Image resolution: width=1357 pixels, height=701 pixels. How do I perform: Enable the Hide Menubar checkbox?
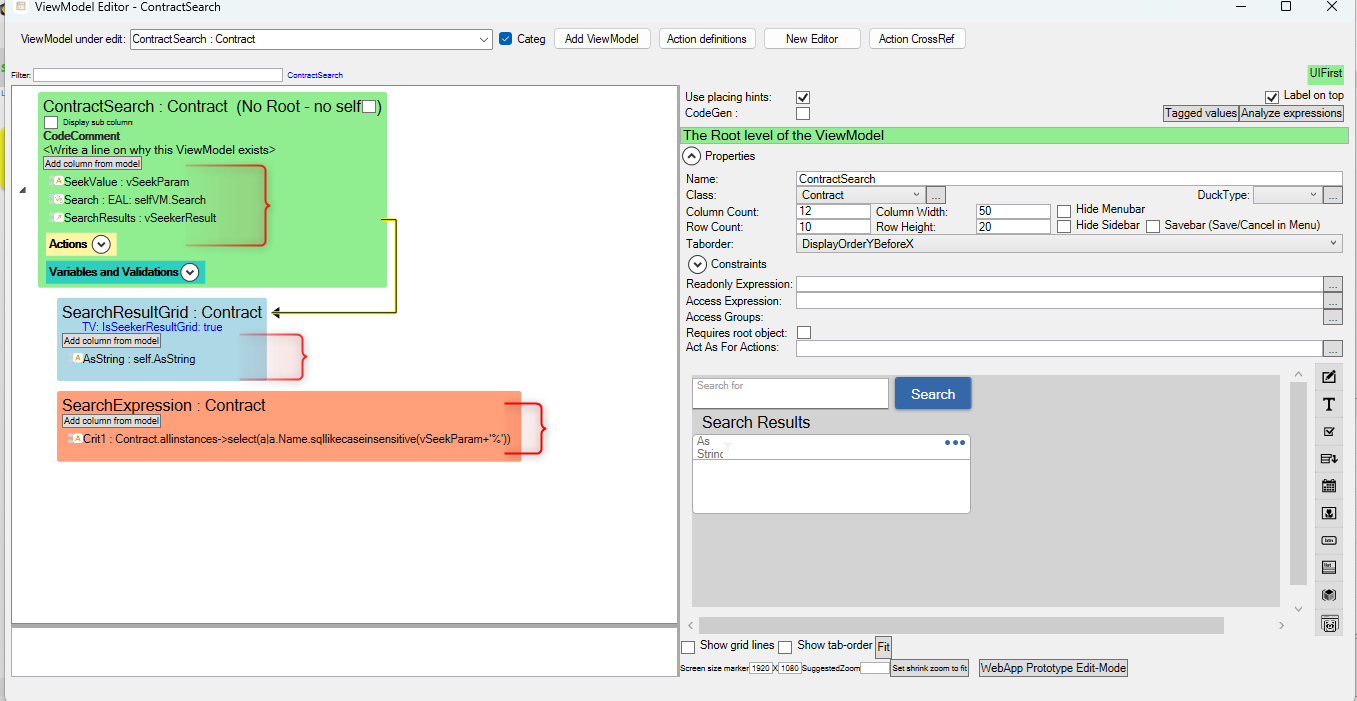click(x=1064, y=210)
